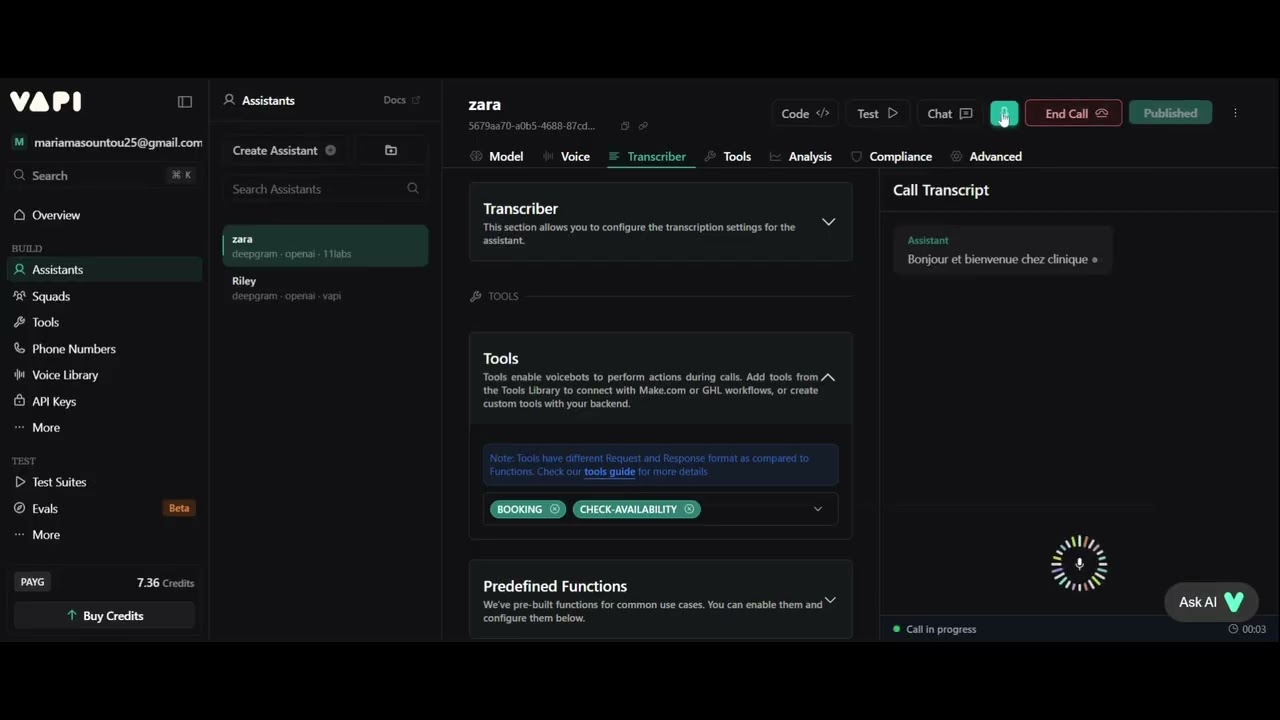Click the new folder icon button
1280x720 pixels.
391,150
